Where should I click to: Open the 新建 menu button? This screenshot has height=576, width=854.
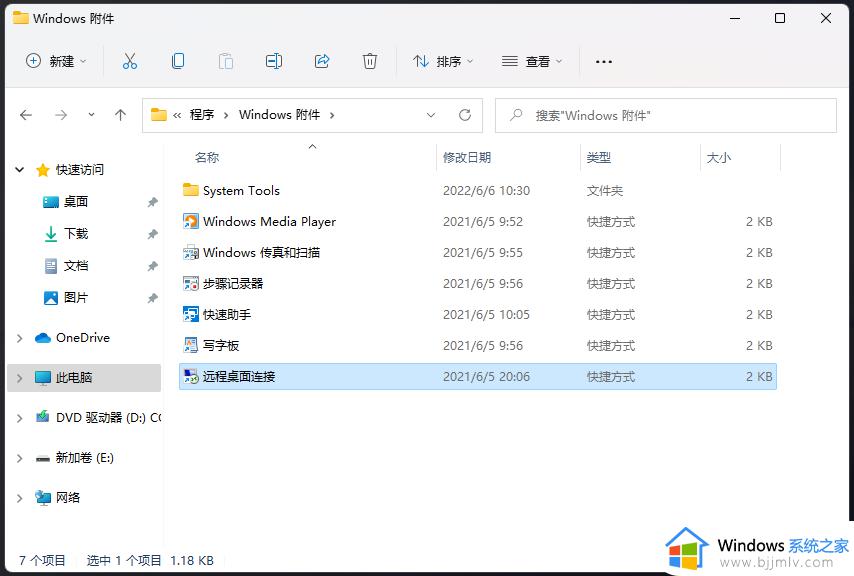point(56,61)
